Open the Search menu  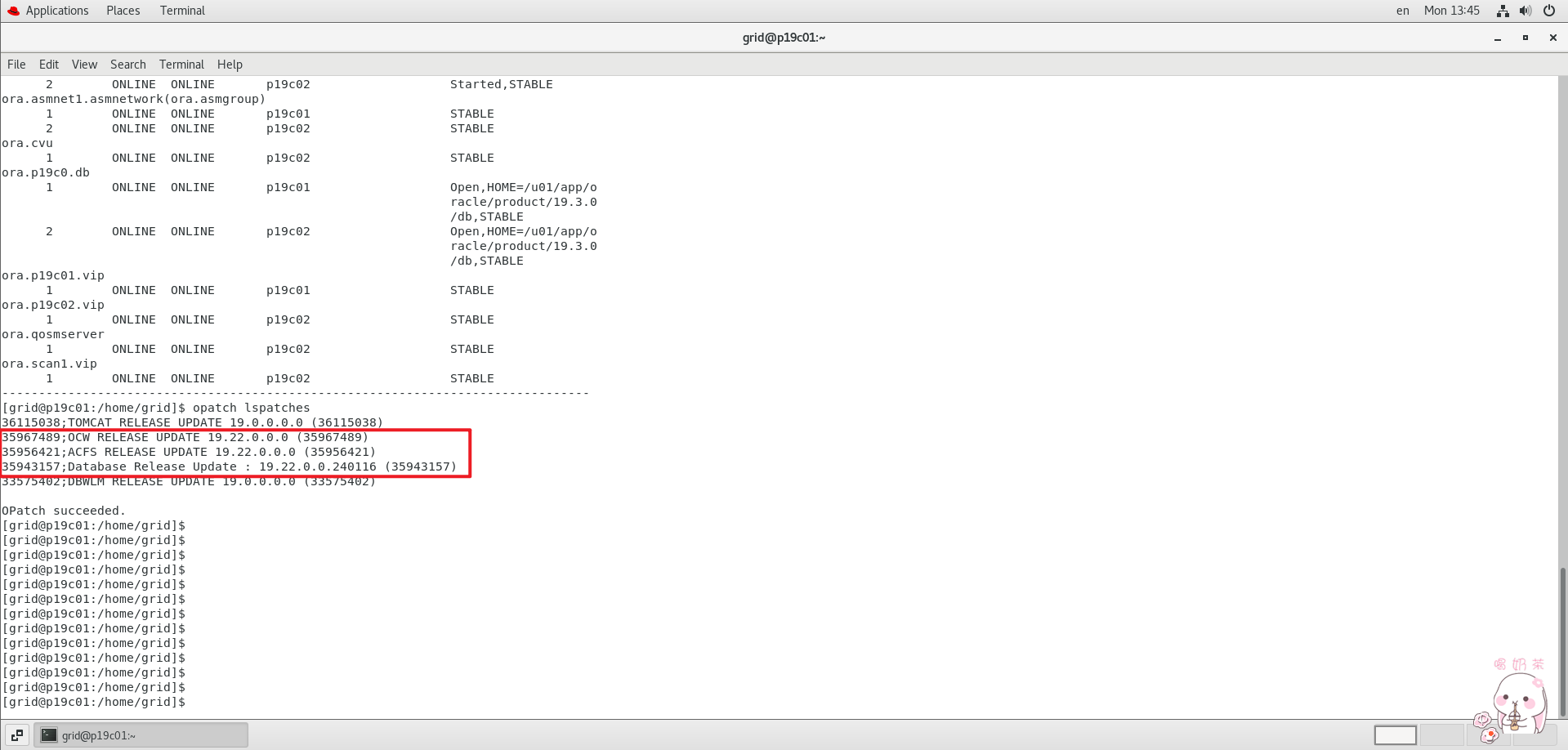pos(128,65)
